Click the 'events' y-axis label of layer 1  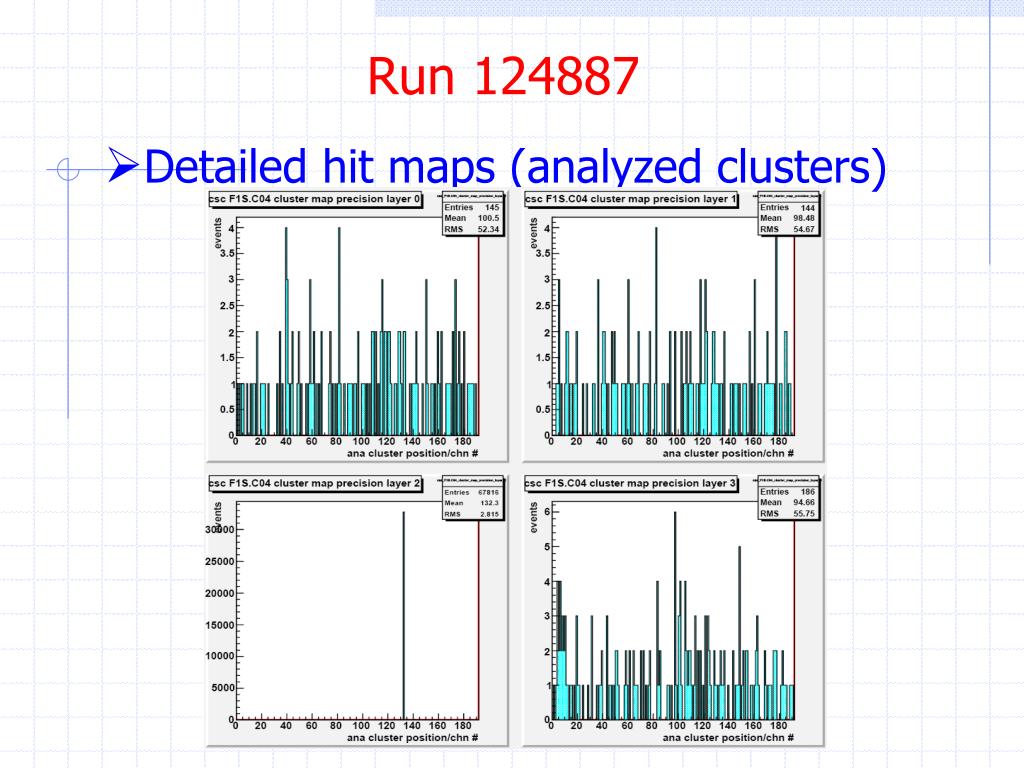pos(534,233)
